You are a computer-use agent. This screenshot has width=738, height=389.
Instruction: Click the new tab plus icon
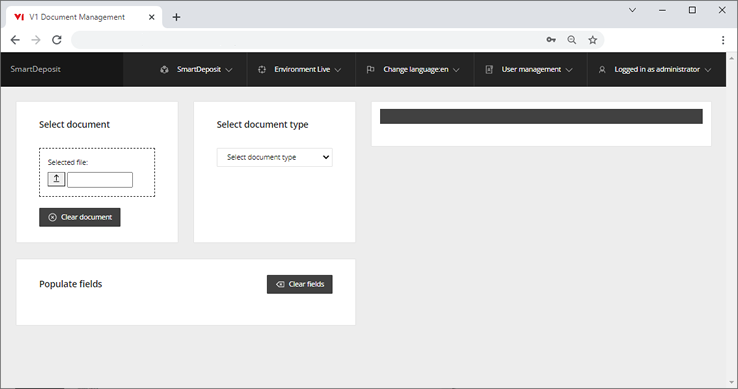[176, 17]
